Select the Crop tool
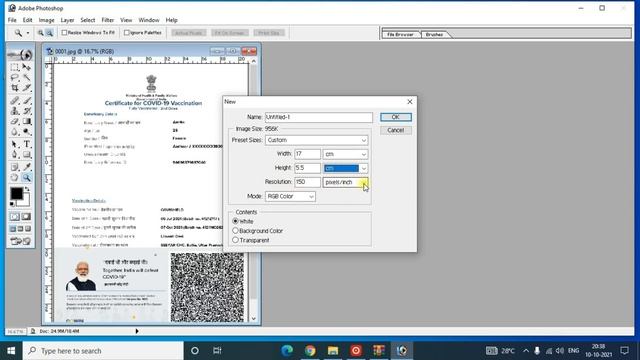 15,88
